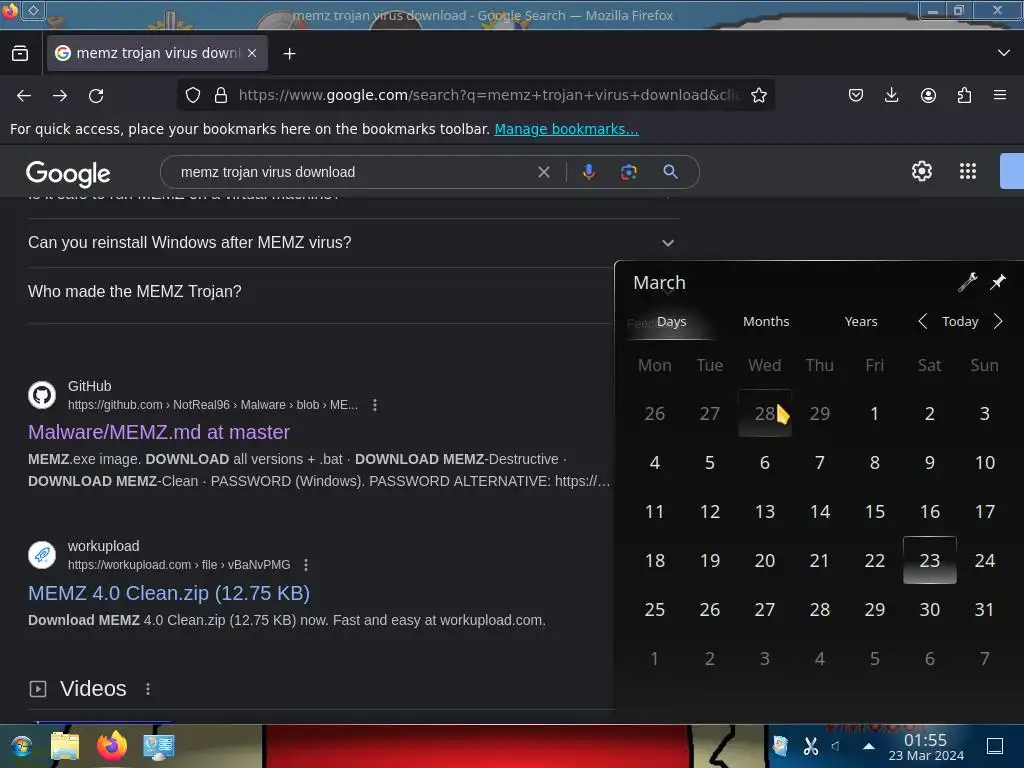Open the Downloads panel
Screen dimensions: 1024x768
891,95
